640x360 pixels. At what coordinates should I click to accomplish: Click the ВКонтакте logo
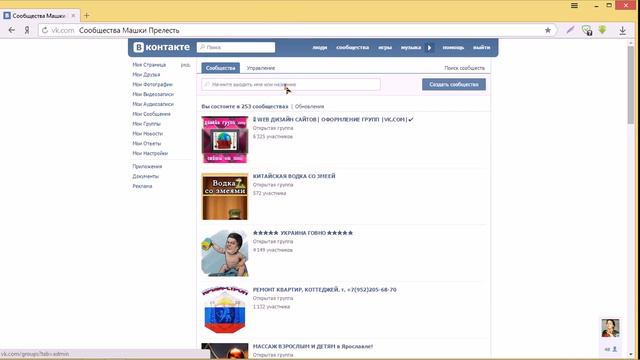(162, 47)
